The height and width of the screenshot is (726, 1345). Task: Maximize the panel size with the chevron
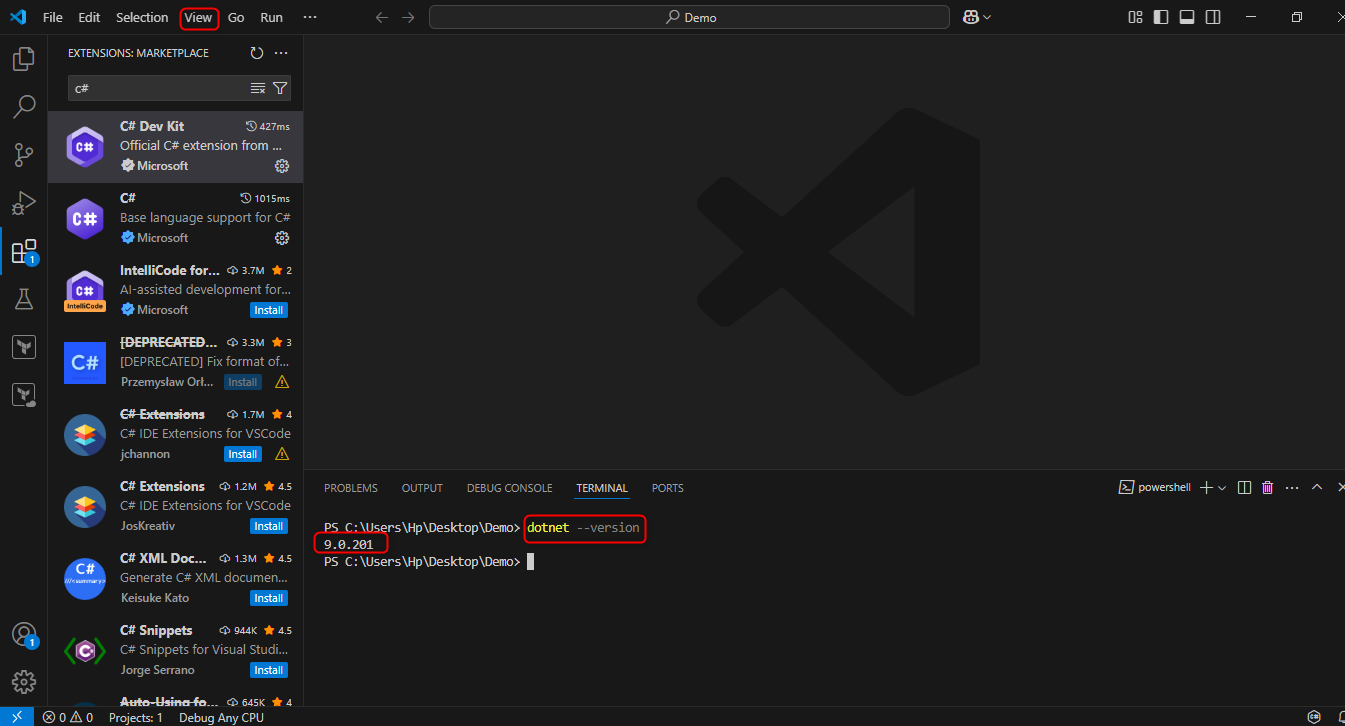click(x=1317, y=488)
